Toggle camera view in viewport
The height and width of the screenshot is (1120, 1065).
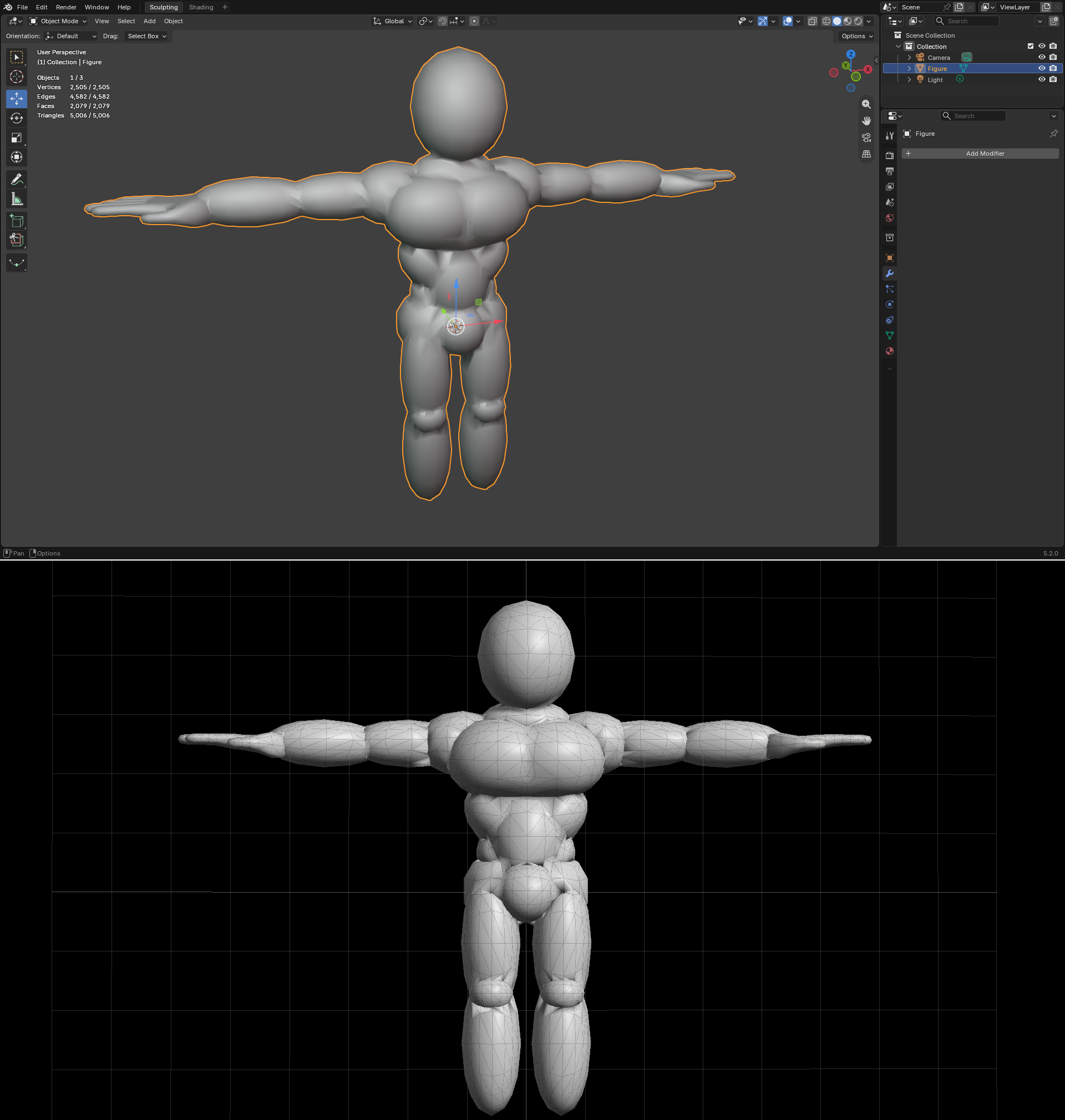coord(866,138)
